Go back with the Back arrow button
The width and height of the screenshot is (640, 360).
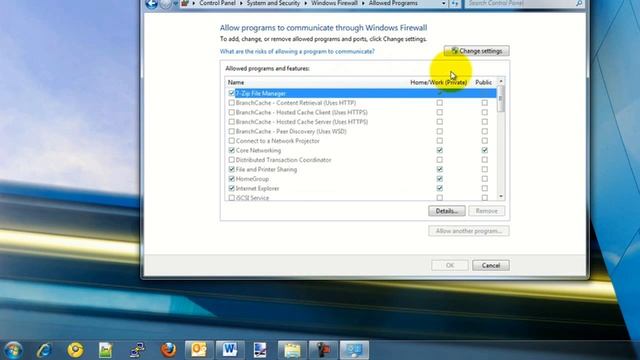click(152, 4)
